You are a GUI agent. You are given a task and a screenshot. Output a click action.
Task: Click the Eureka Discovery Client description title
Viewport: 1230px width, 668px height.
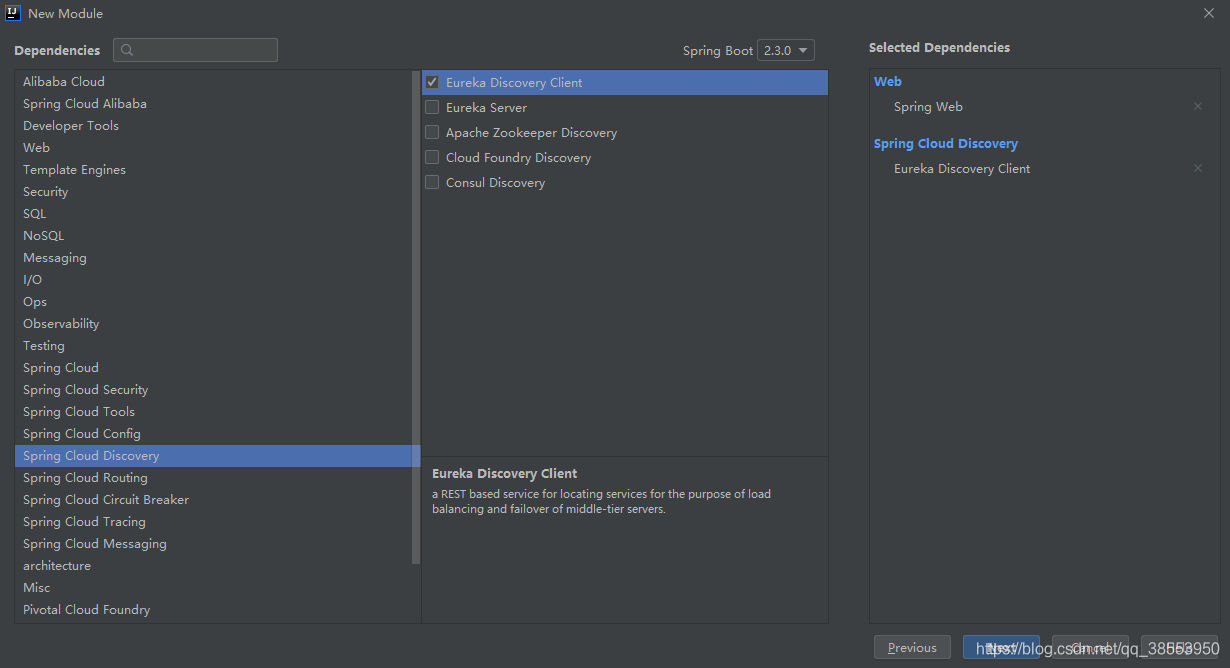point(504,474)
